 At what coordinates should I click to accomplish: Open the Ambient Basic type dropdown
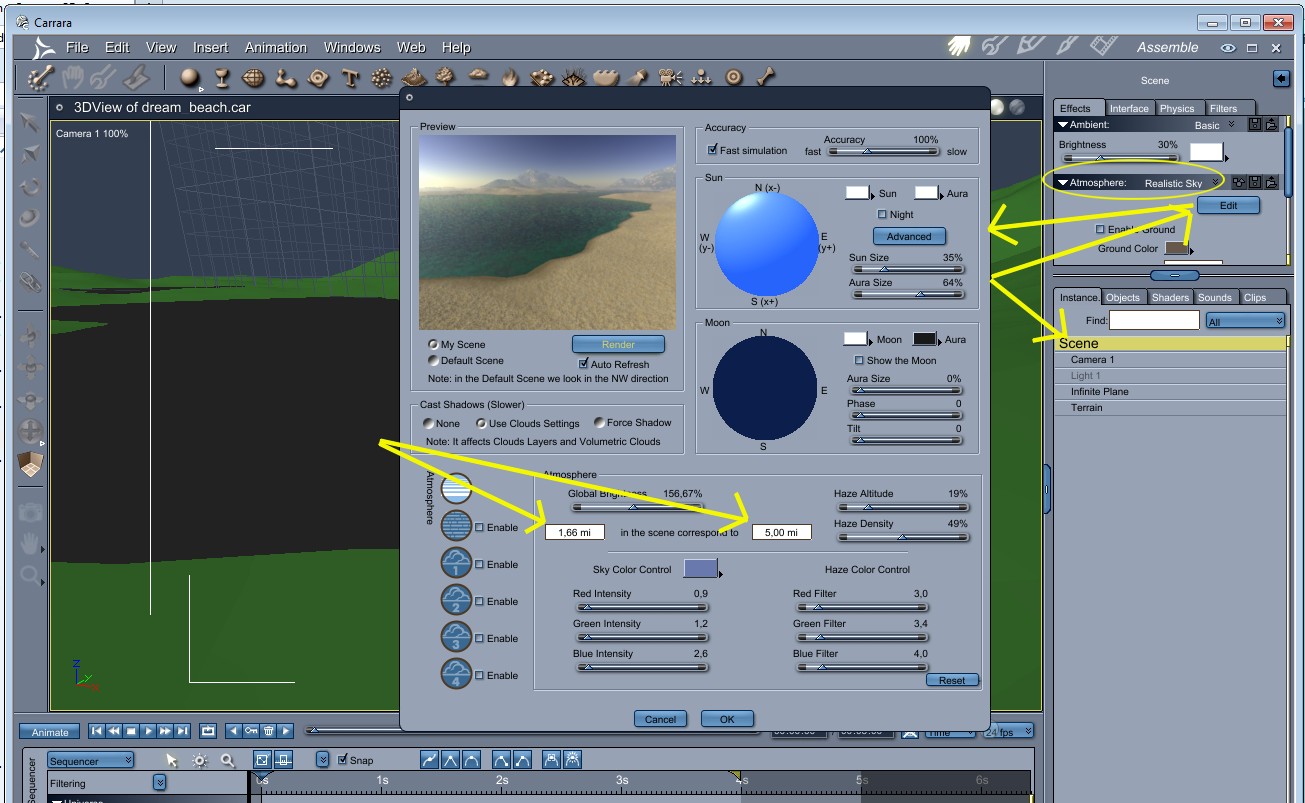tap(1214, 125)
